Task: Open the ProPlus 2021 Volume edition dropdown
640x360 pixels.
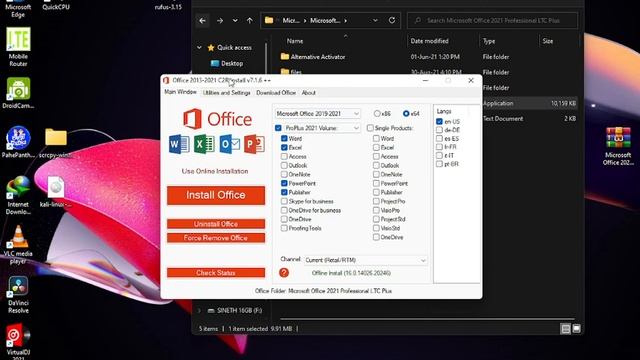Action: click(322, 128)
